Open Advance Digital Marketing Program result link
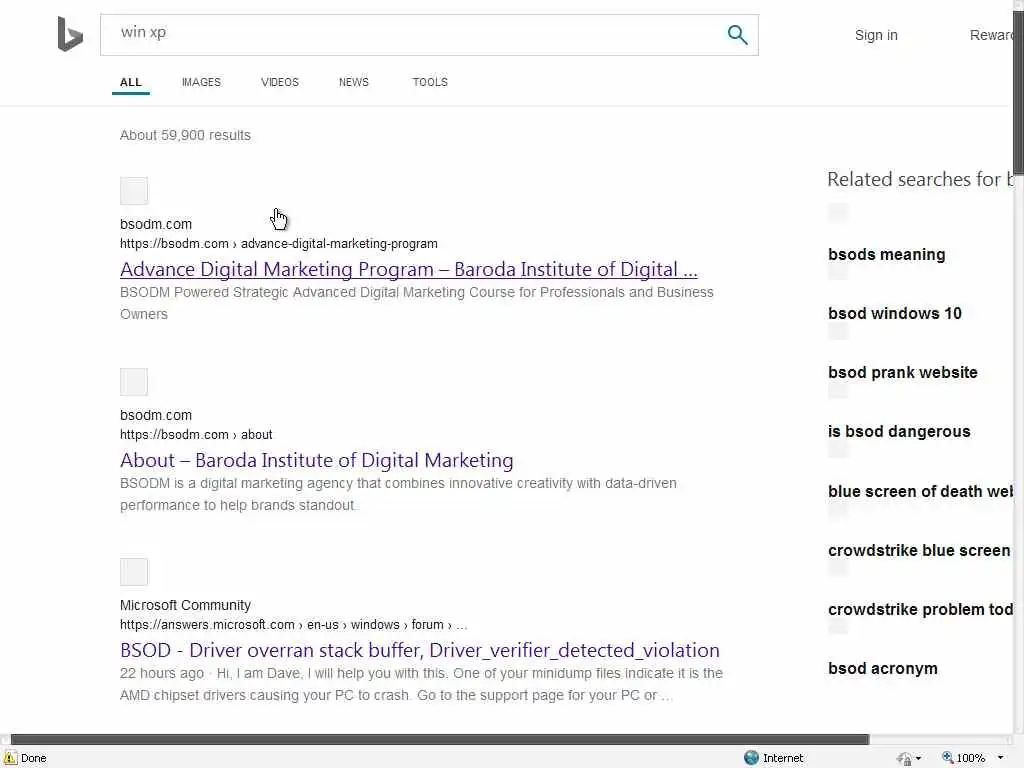The image size is (1024, 768). coord(409,269)
